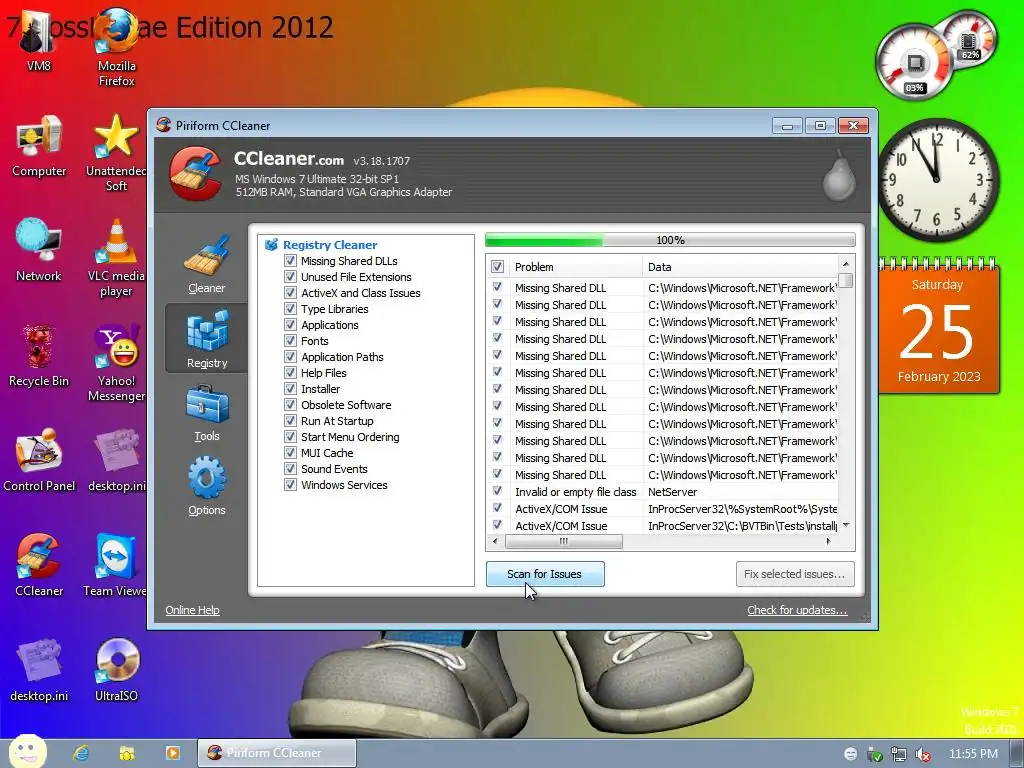1024x768 pixels.
Task: Open the VM8 desktop icon
Action: point(39,40)
